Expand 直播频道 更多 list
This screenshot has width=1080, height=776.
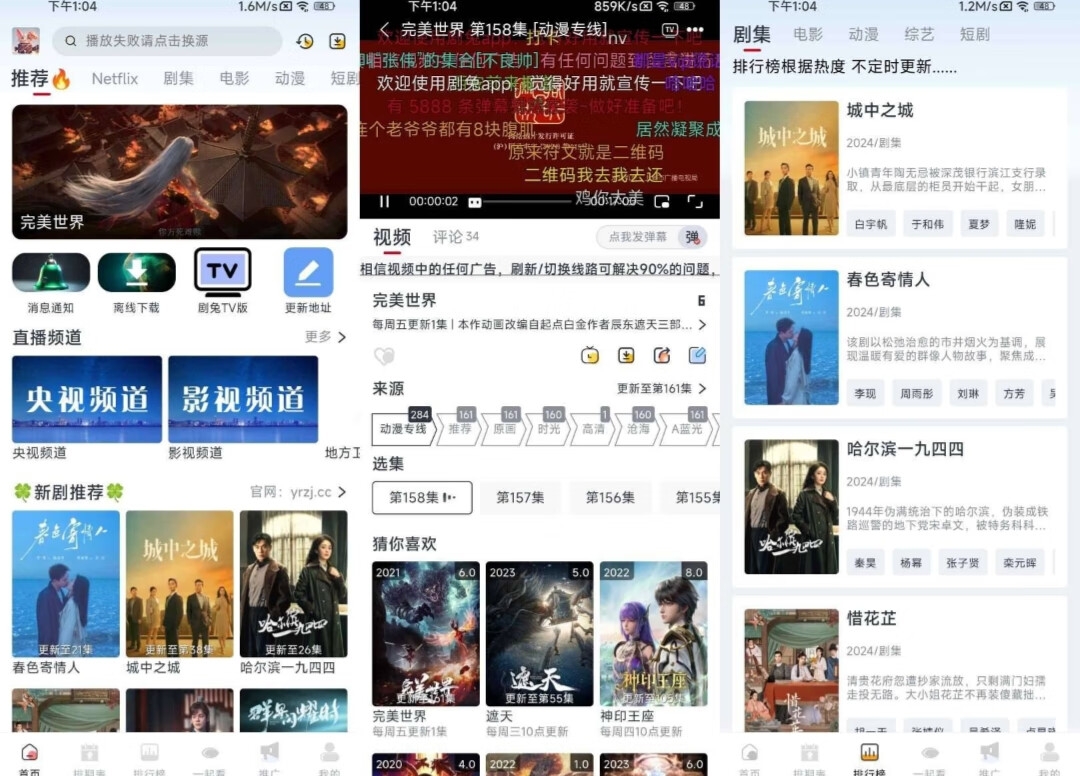coord(325,337)
